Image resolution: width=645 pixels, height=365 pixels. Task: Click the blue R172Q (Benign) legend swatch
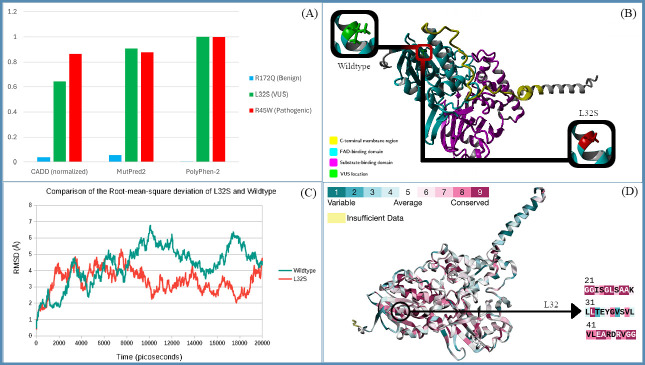pos(251,78)
